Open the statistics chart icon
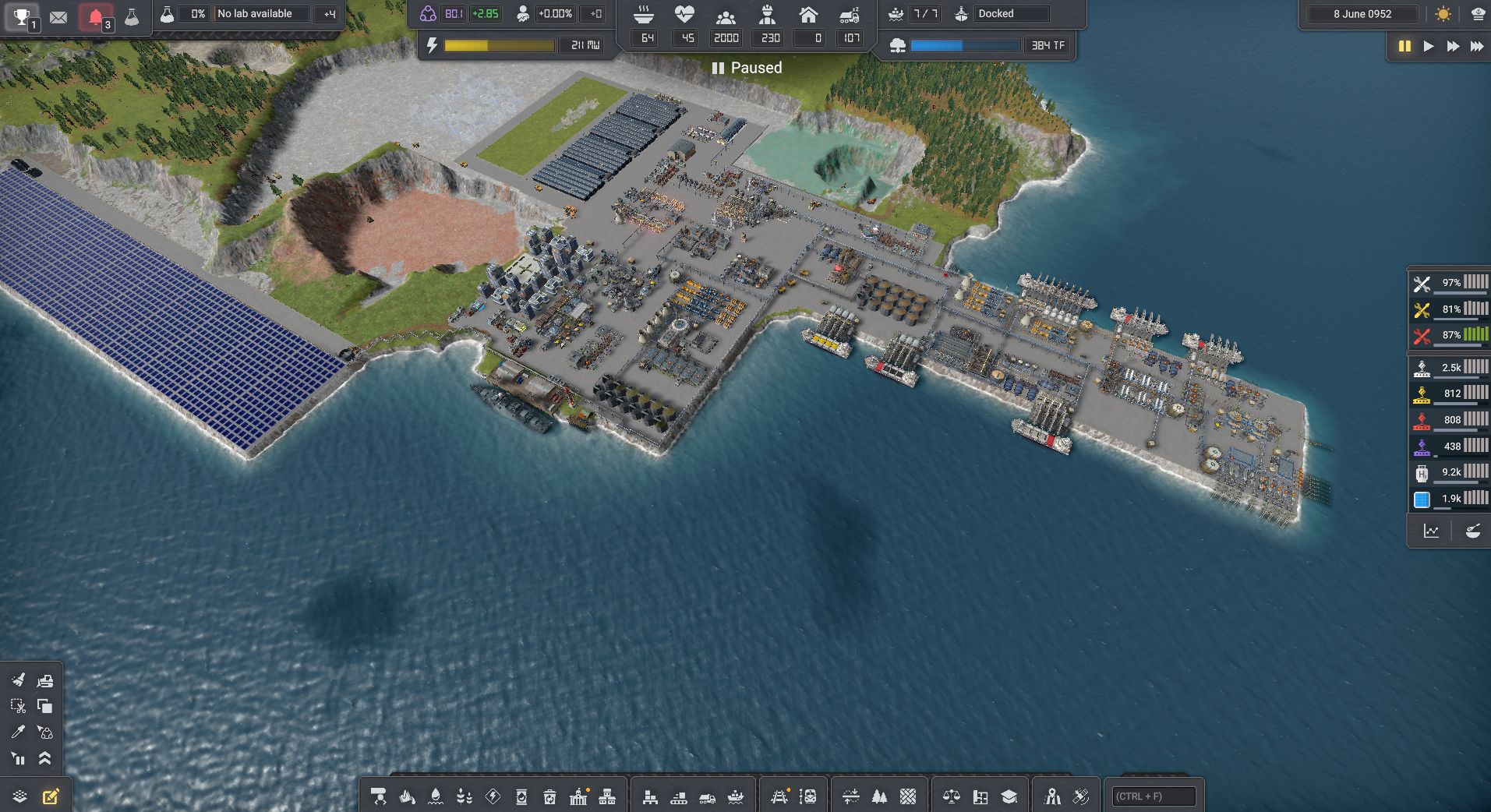 [1431, 531]
